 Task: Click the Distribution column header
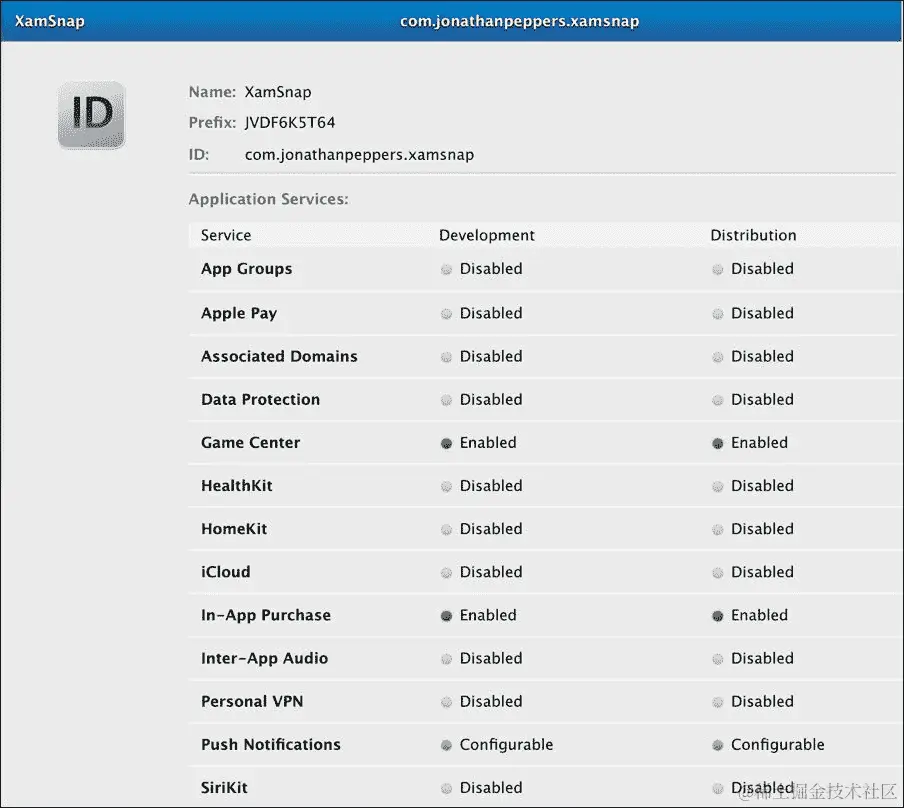pos(753,235)
